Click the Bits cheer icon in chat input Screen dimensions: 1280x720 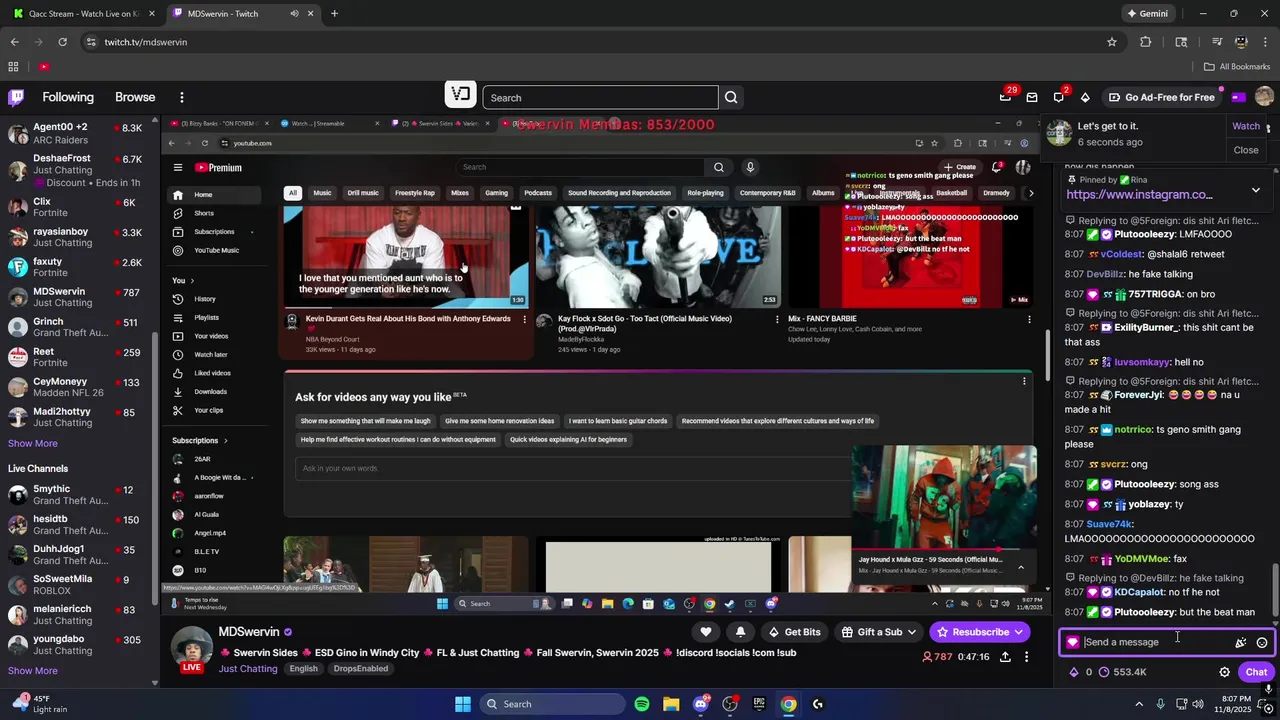pyautogui.click(x=1241, y=643)
